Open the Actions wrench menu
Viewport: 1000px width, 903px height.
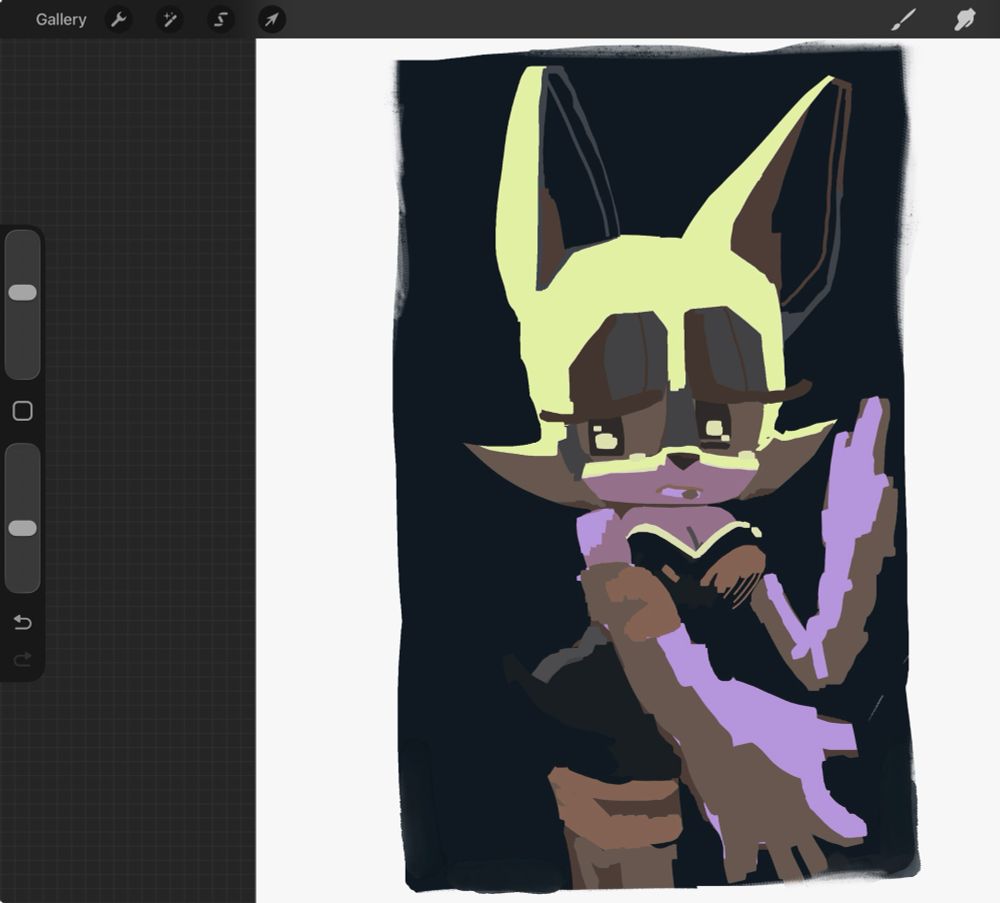119,20
